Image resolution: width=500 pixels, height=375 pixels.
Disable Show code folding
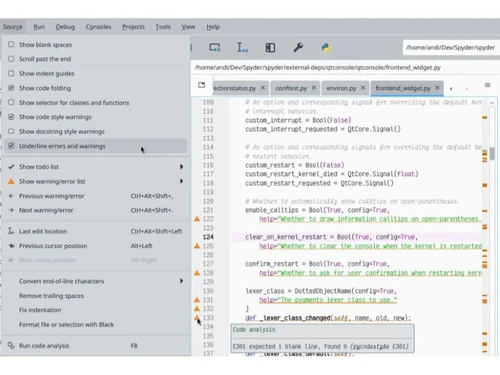point(11,88)
